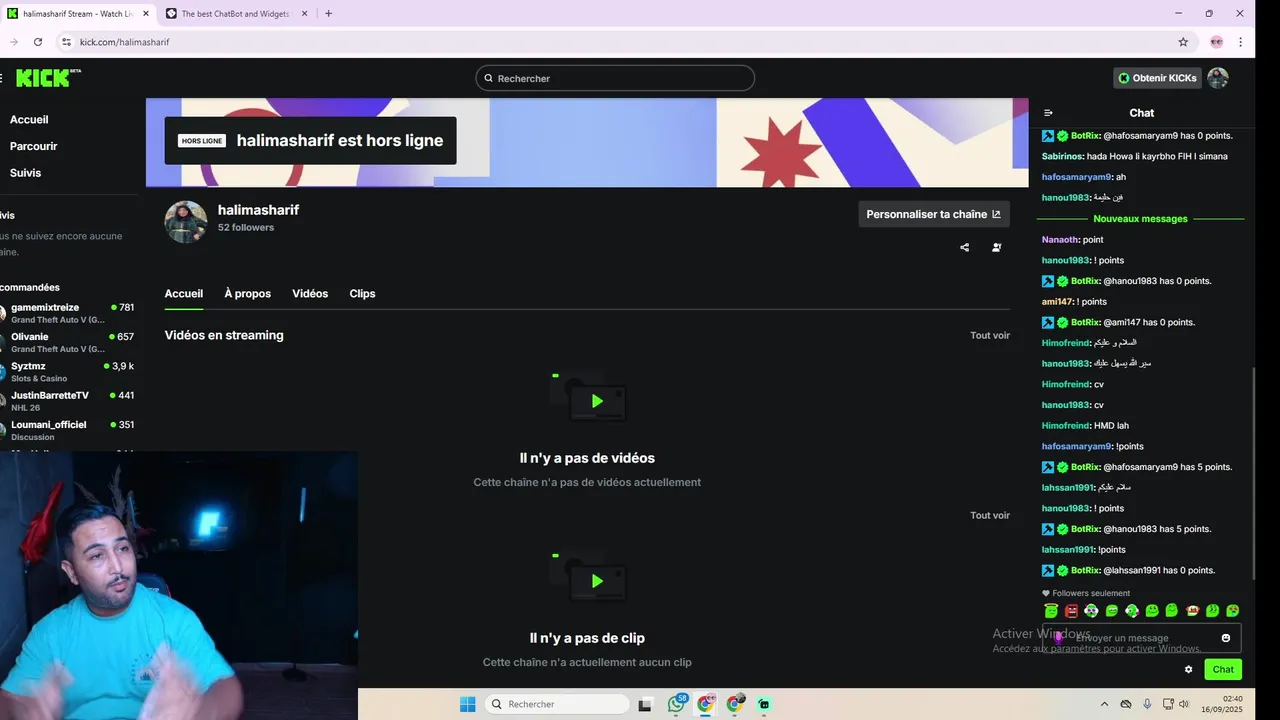The height and width of the screenshot is (720, 1280).
Task: Click the halimasharif profile picture
Action: click(x=186, y=222)
